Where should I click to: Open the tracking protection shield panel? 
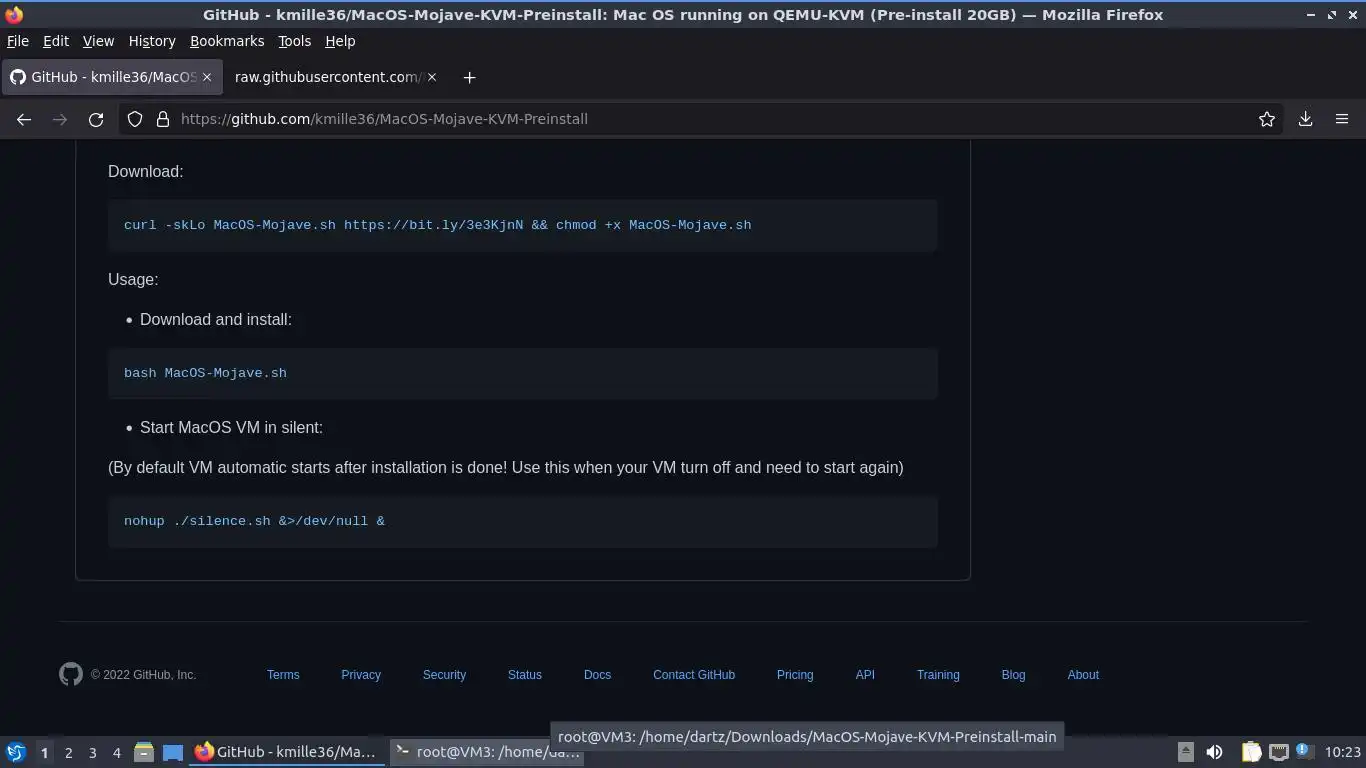pyautogui.click(x=135, y=119)
